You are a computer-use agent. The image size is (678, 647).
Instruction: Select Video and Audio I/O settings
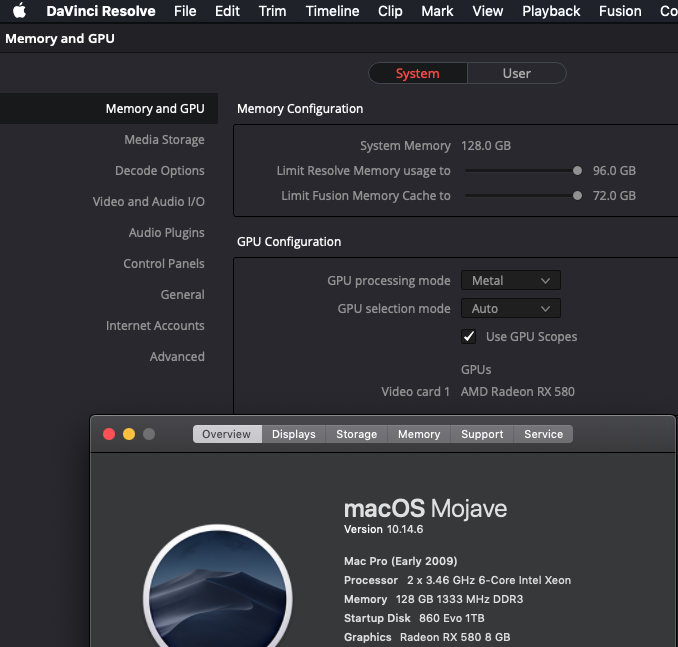(148, 202)
